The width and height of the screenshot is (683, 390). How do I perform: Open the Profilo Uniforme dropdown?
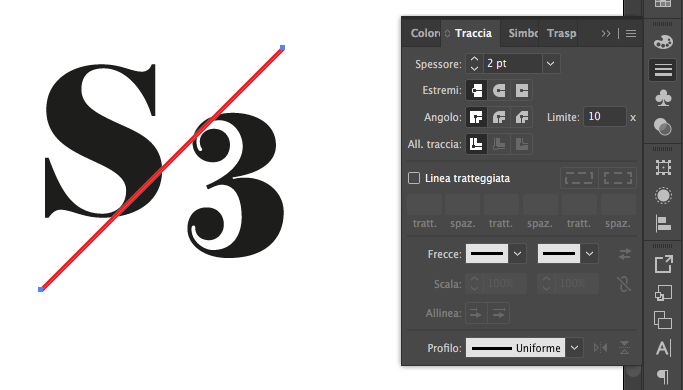pyautogui.click(x=574, y=348)
